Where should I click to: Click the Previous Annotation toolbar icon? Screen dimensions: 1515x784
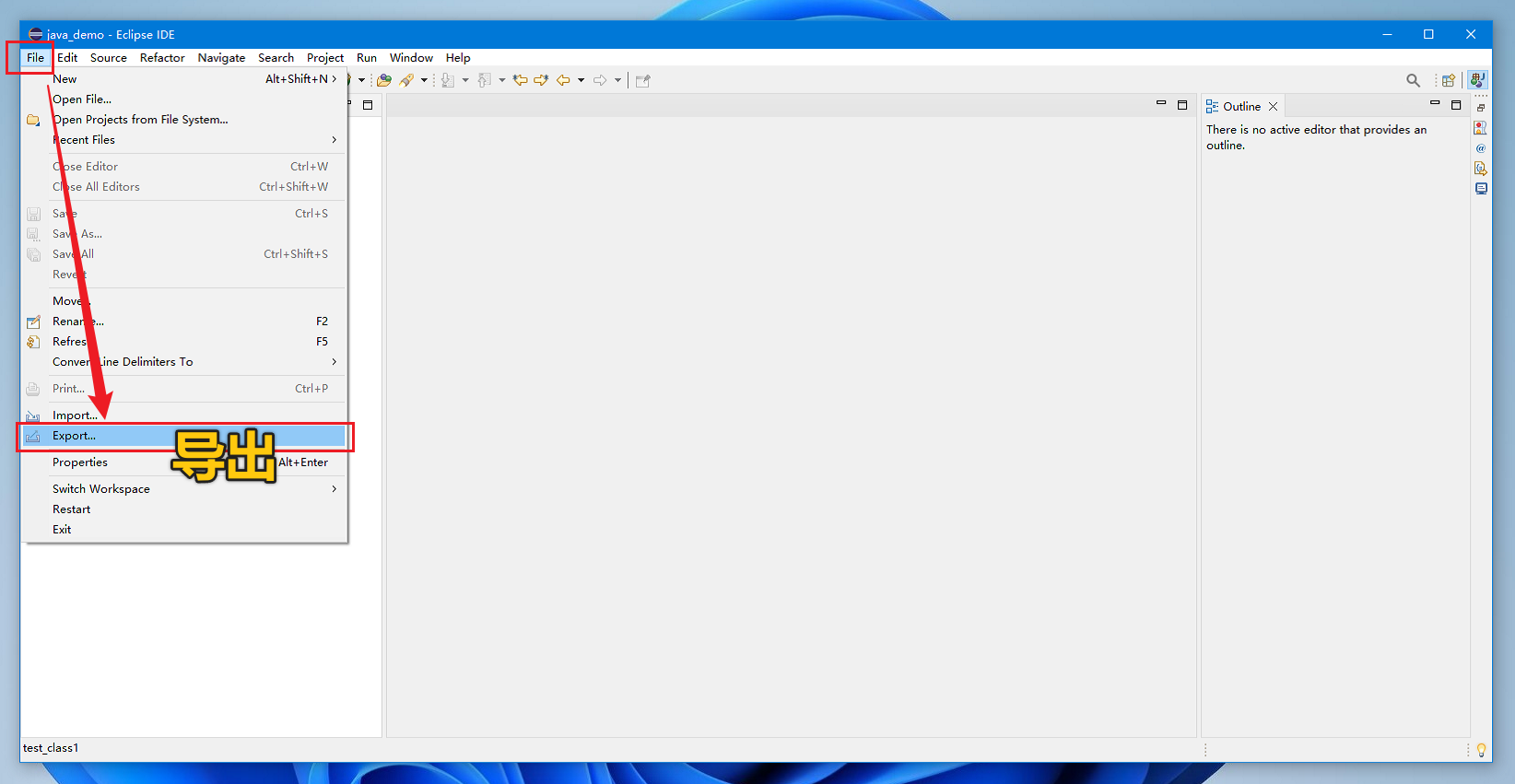click(x=485, y=80)
